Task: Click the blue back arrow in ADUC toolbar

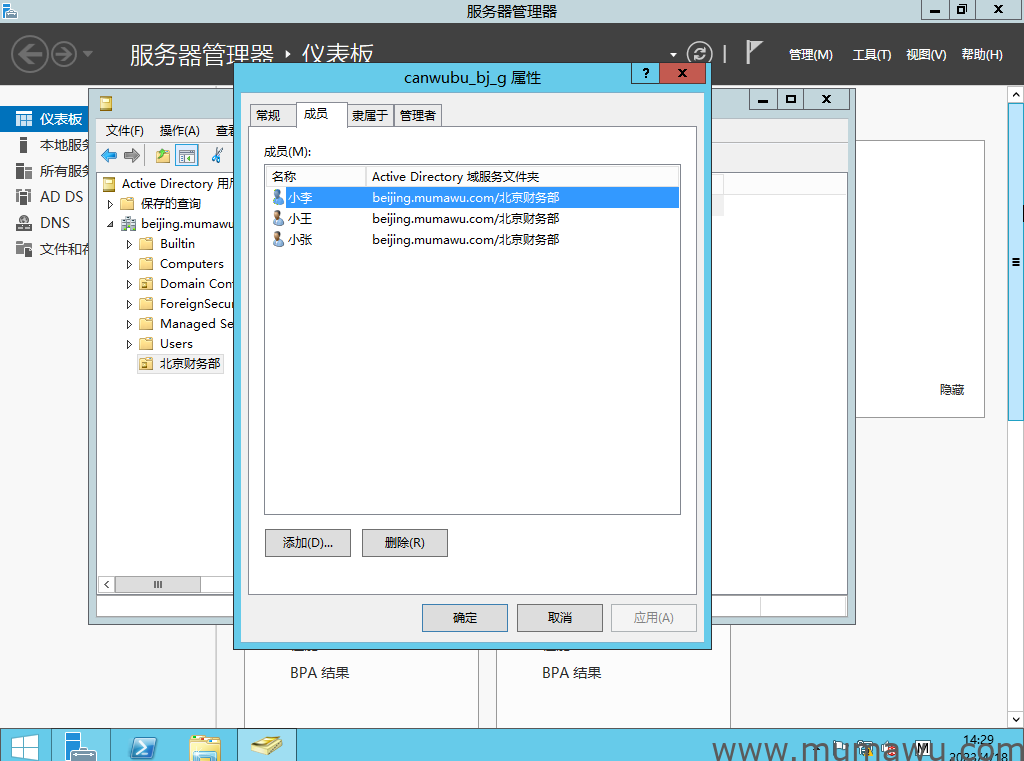Action: (x=109, y=155)
